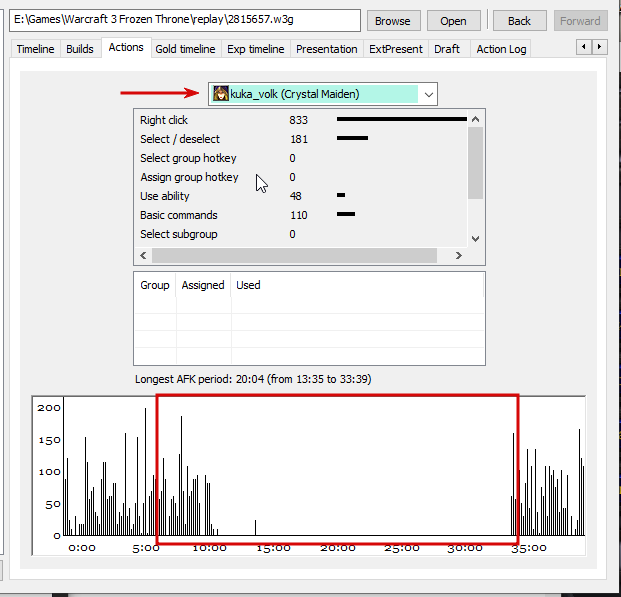621x597 pixels.
Task: Go Back to previous replay
Action: click(x=519, y=21)
